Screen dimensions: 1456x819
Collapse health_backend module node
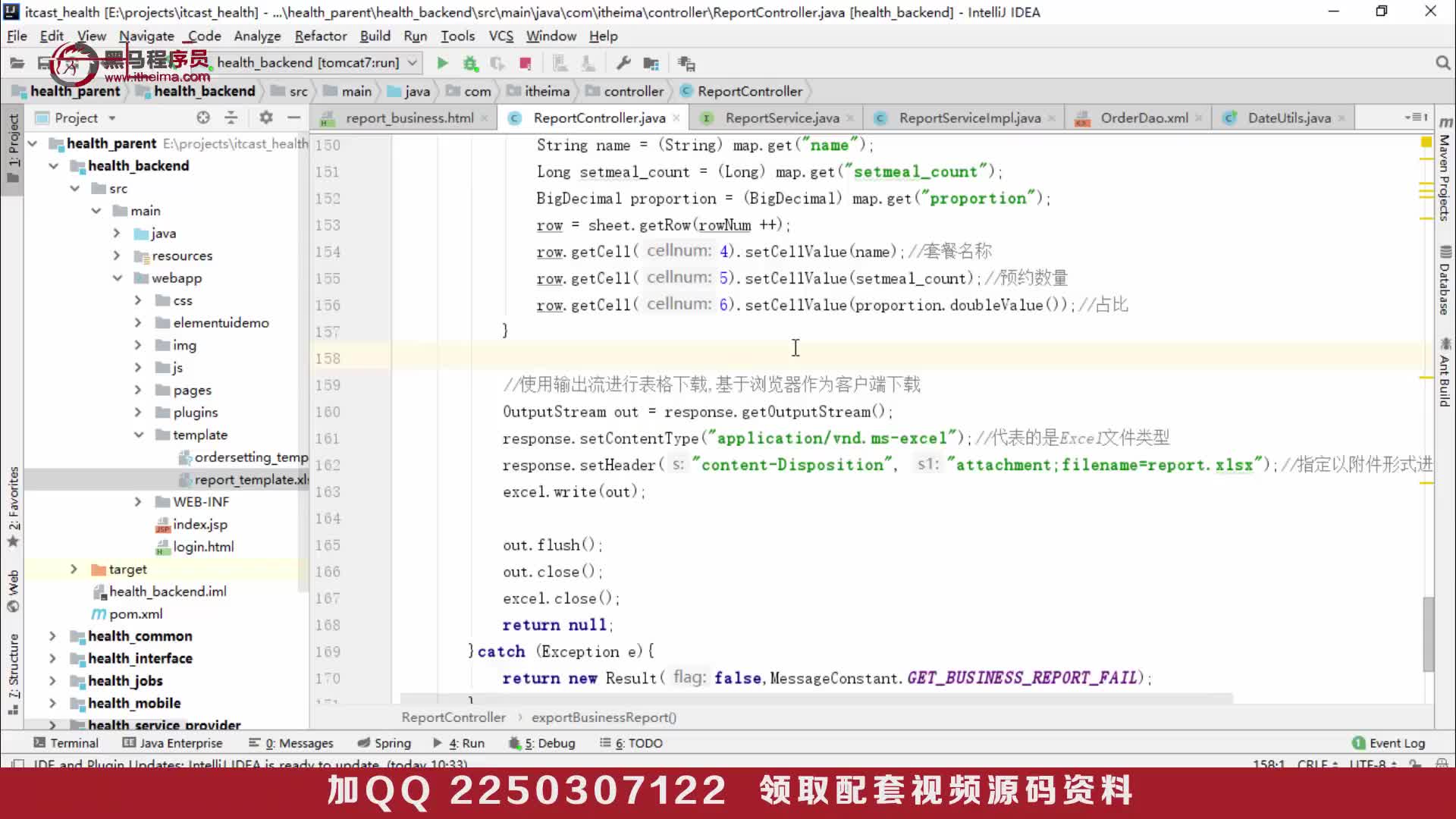pyautogui.click(x=54, y=166)
